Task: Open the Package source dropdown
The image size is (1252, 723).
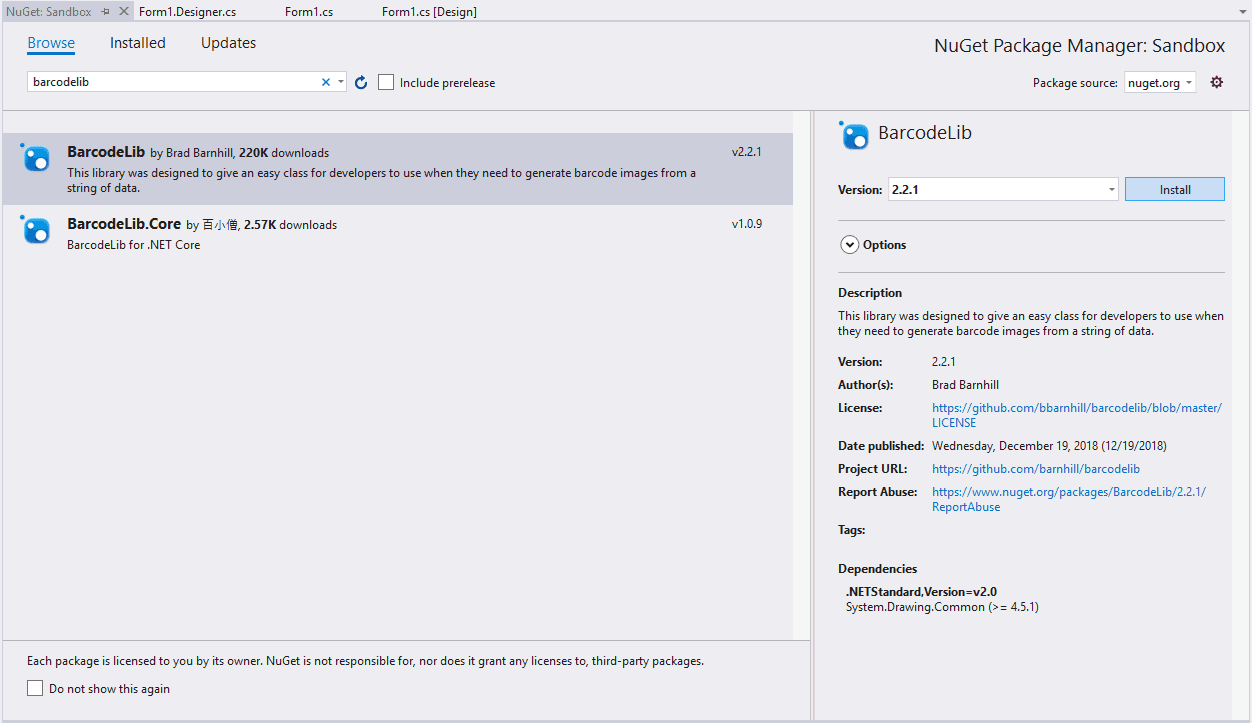Action: pyautogui.click(x=1160, y=82)
